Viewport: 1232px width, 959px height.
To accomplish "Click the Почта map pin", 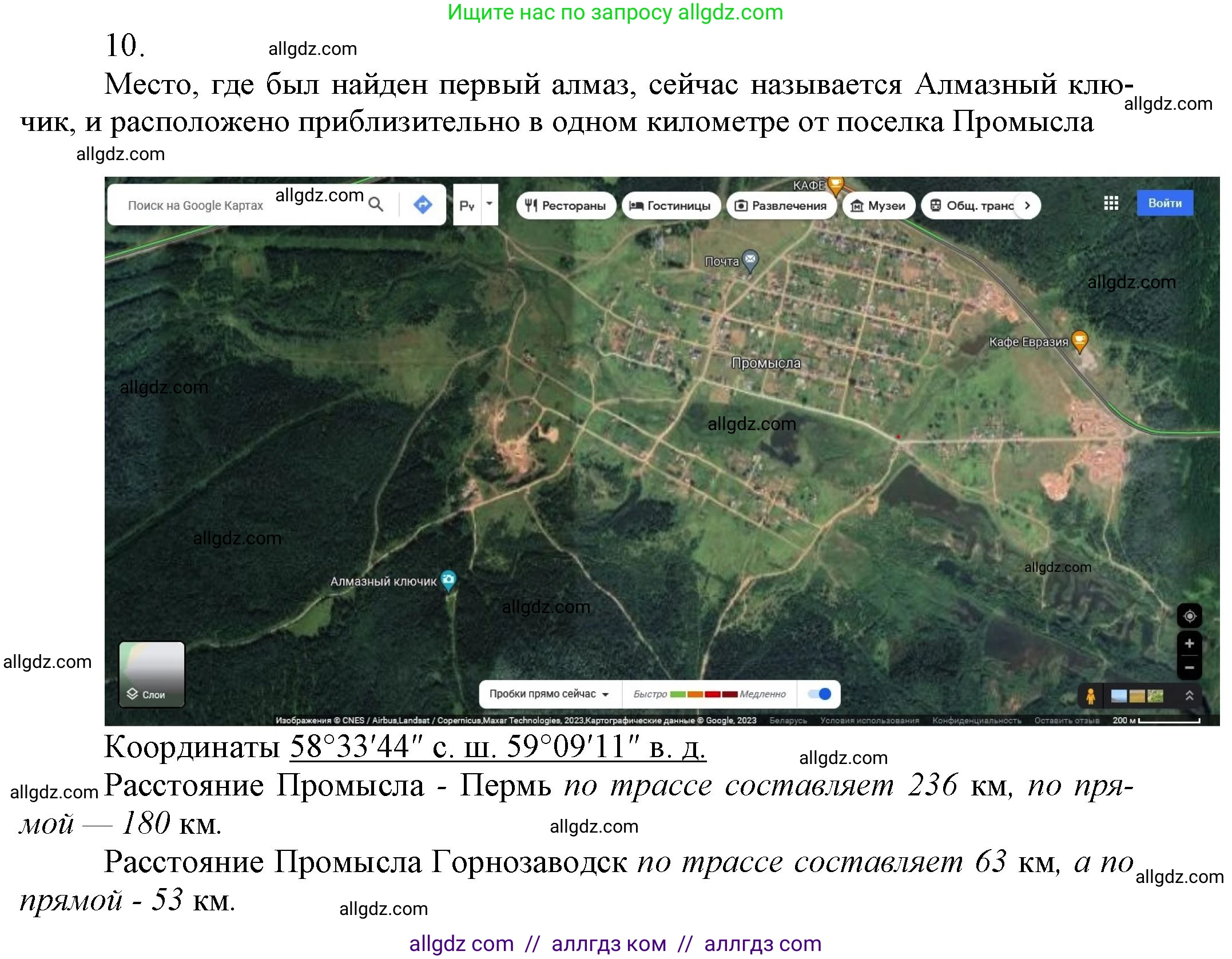I will (x=750, y=260).
